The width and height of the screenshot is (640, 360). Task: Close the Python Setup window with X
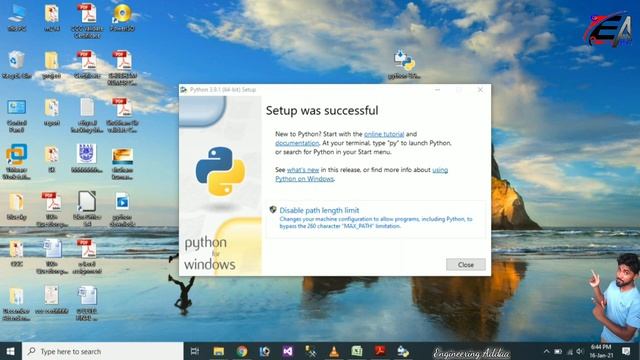[x=480, y=90]
